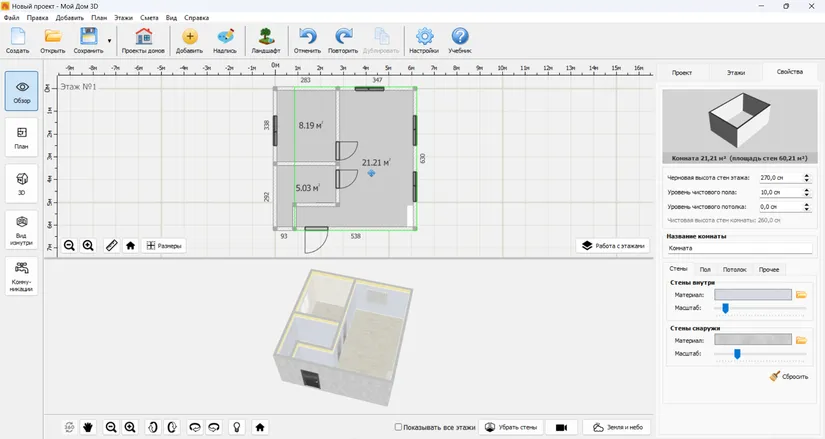Open Работа с этажами button
825x439 pixels.
pos(613,246)
